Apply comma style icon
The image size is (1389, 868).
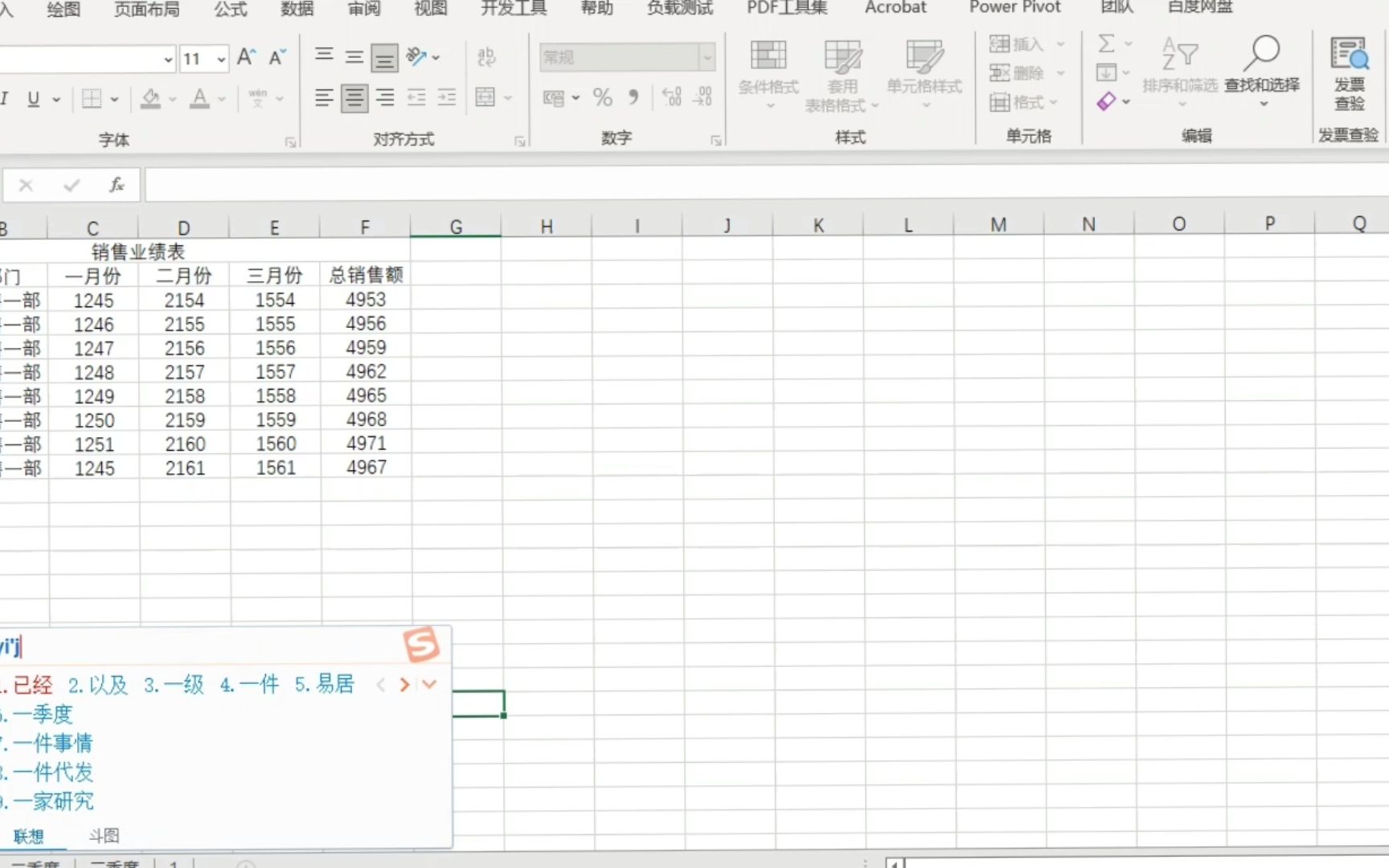tap(633, 98)
